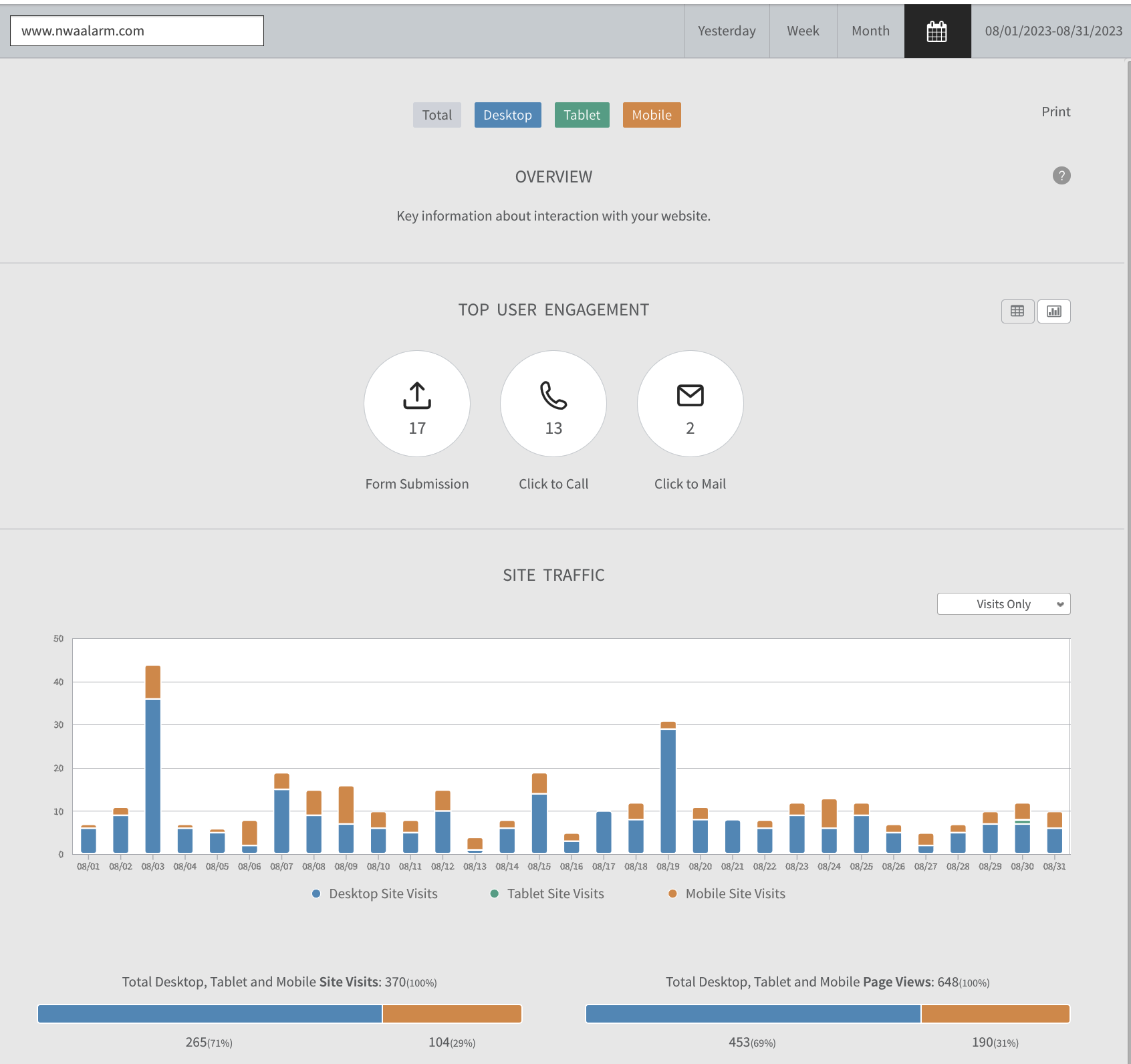Click the Click to Call phone icon
This screenshot has width=1131, height=1064.
[553, 396]
